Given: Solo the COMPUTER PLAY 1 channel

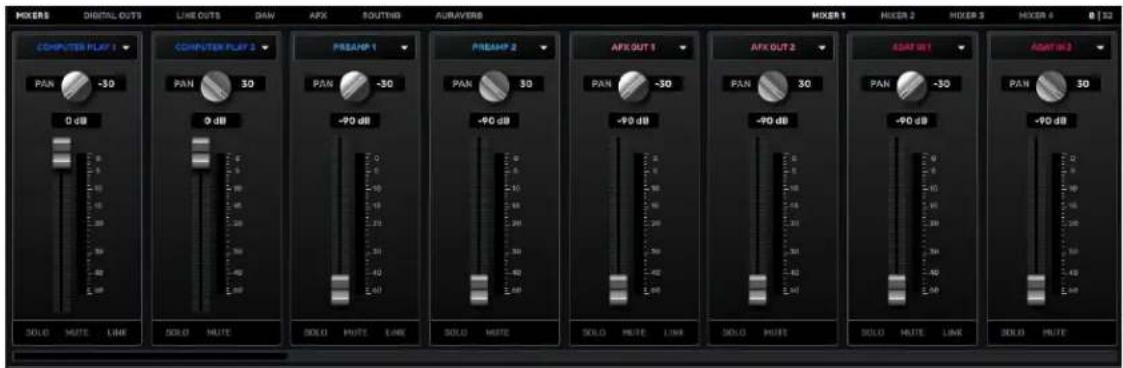Looking at the screenshot, I should coord(36,332).
